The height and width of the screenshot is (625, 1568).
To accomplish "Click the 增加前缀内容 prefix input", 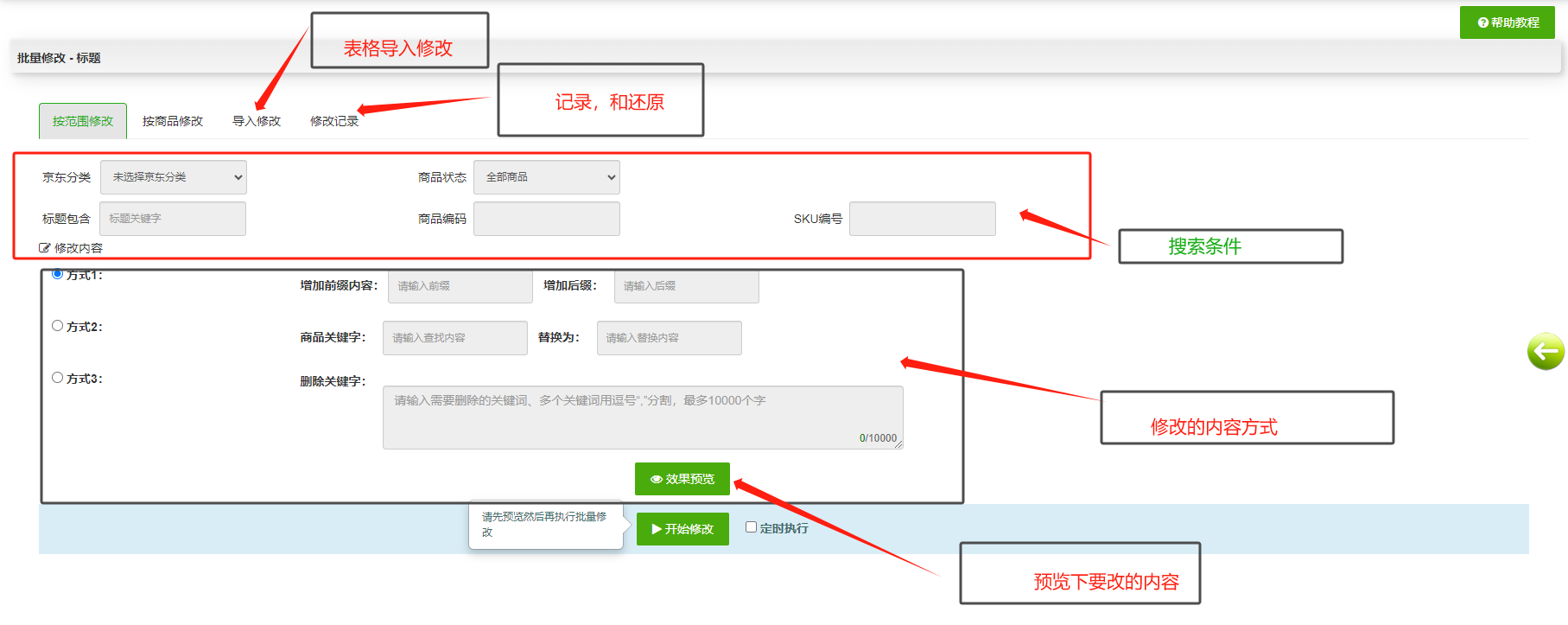I will pos(460,286).
